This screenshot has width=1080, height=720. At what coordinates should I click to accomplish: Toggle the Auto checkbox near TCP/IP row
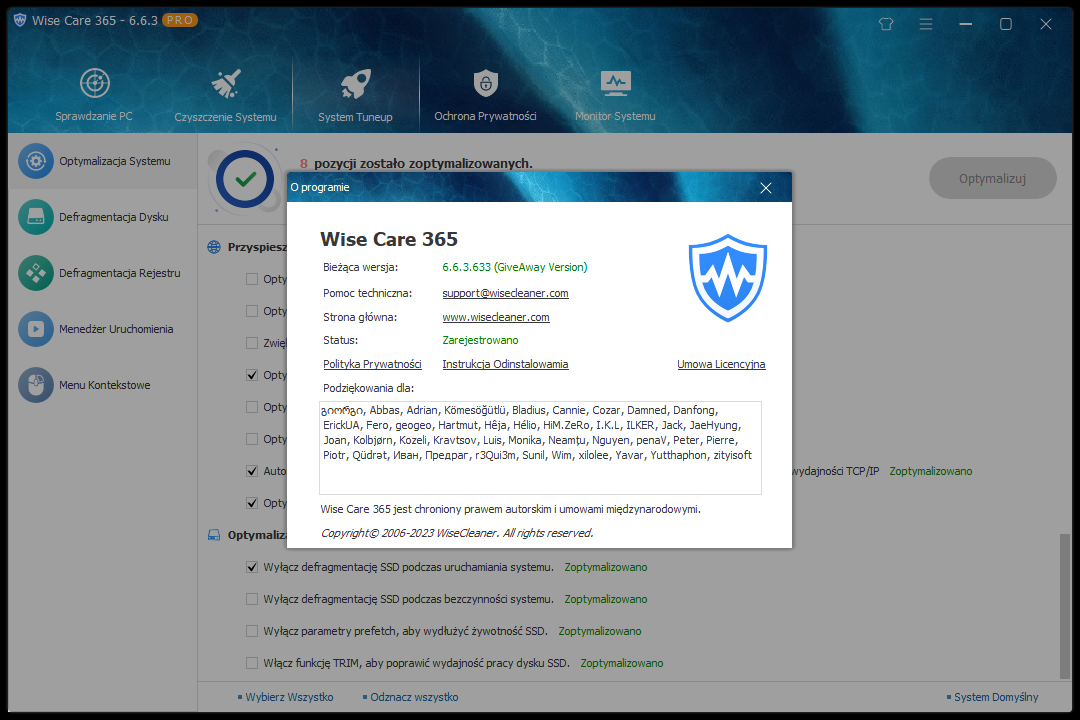252,471
